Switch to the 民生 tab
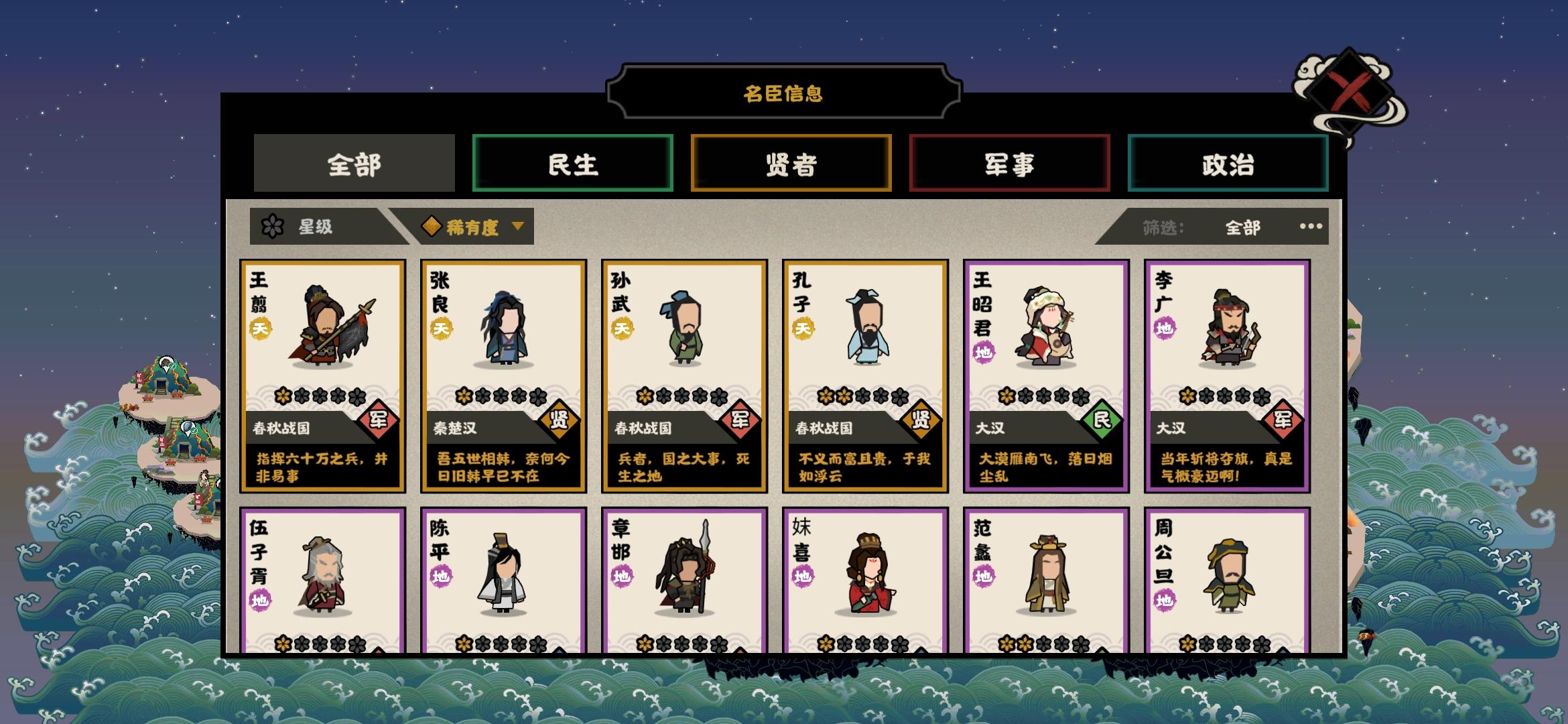1568x724 pixels. pos(572,163)
